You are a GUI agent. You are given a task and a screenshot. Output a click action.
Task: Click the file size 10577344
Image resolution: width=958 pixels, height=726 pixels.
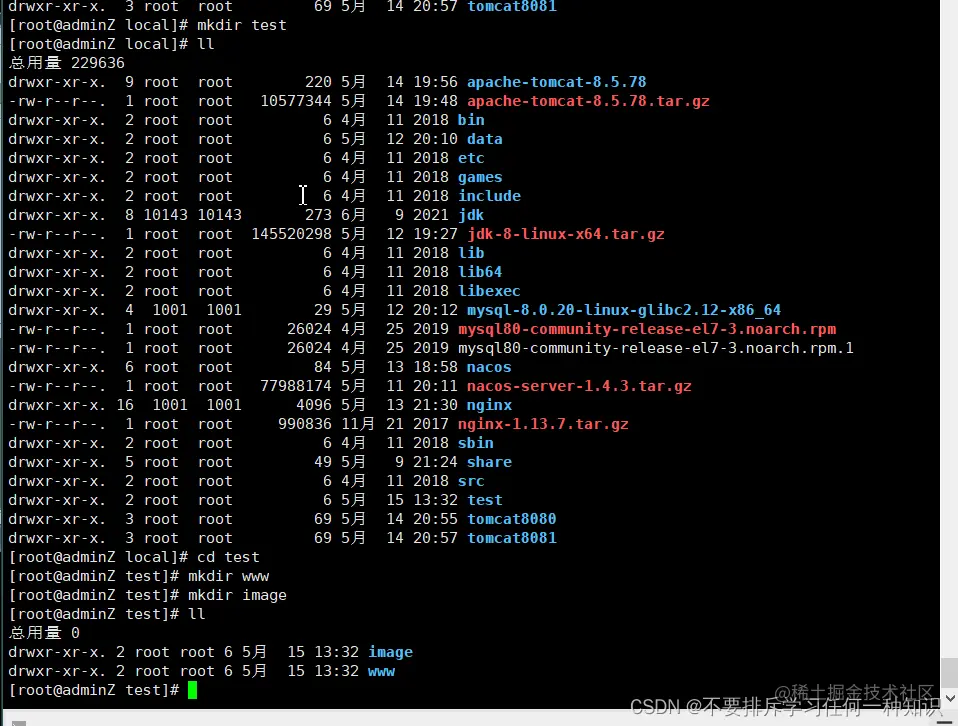coord(296,101)
